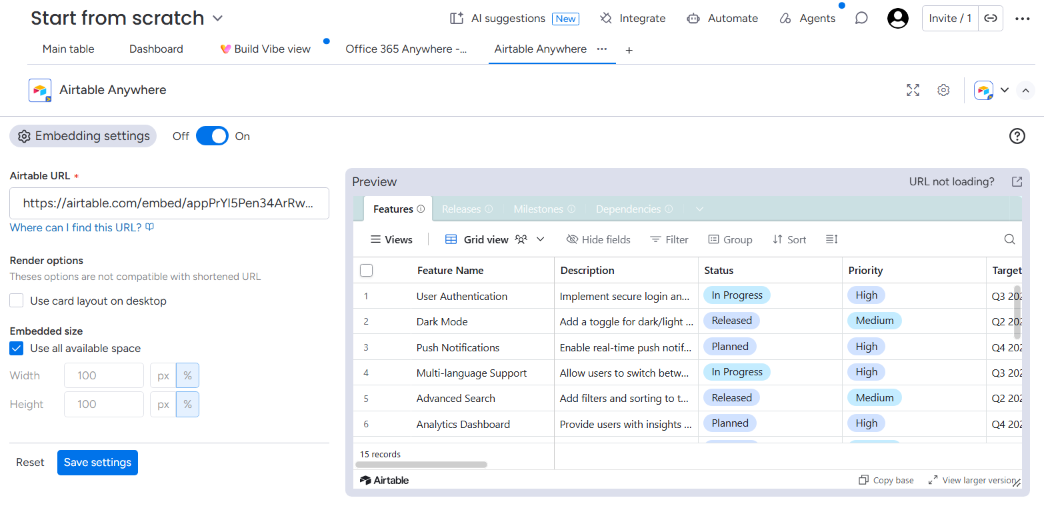1044x507 pixels.
Task: Copy board link icon next to Invite
Action: pyautogui.click(x=991, y=19)
